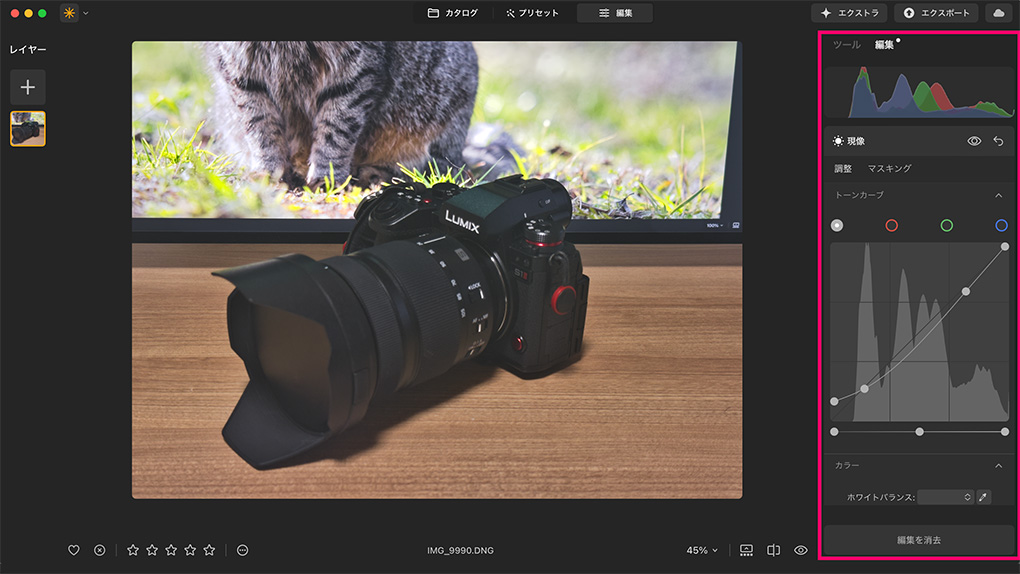
Task: Toggle the filmstrip display icon
Action: pos(746,551)
